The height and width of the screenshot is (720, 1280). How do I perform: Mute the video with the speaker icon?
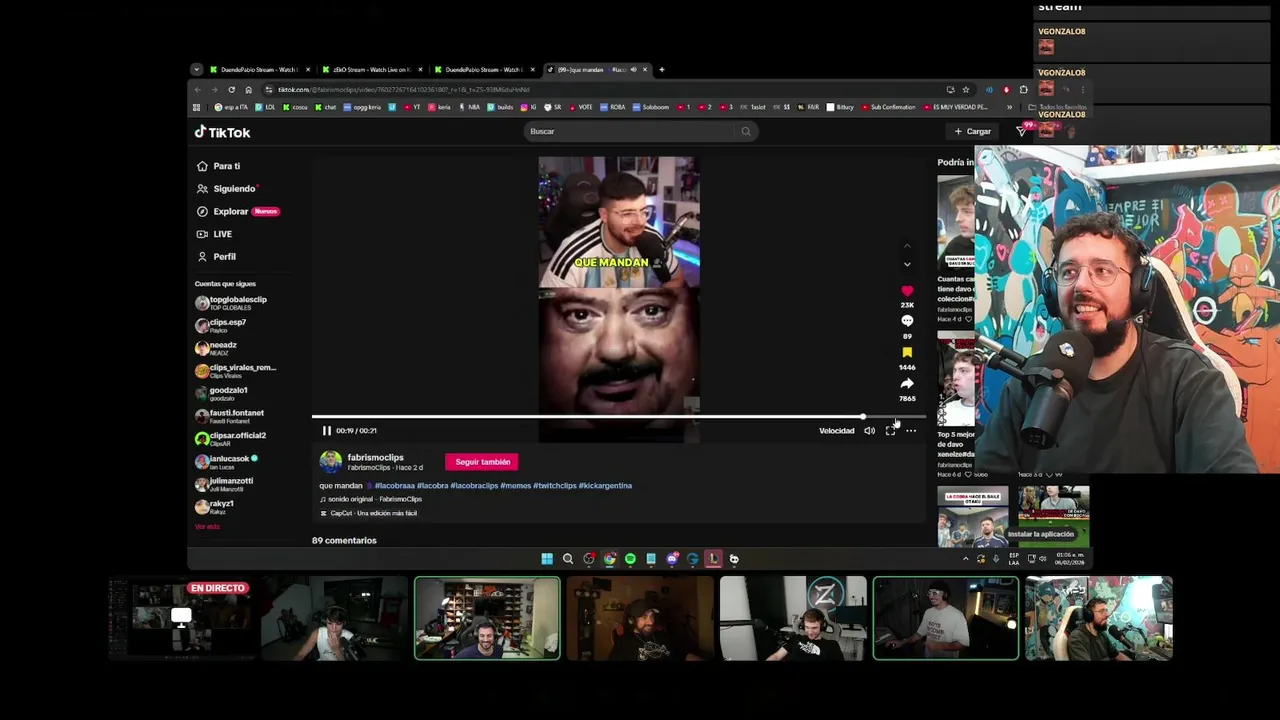tap(869, 431)
